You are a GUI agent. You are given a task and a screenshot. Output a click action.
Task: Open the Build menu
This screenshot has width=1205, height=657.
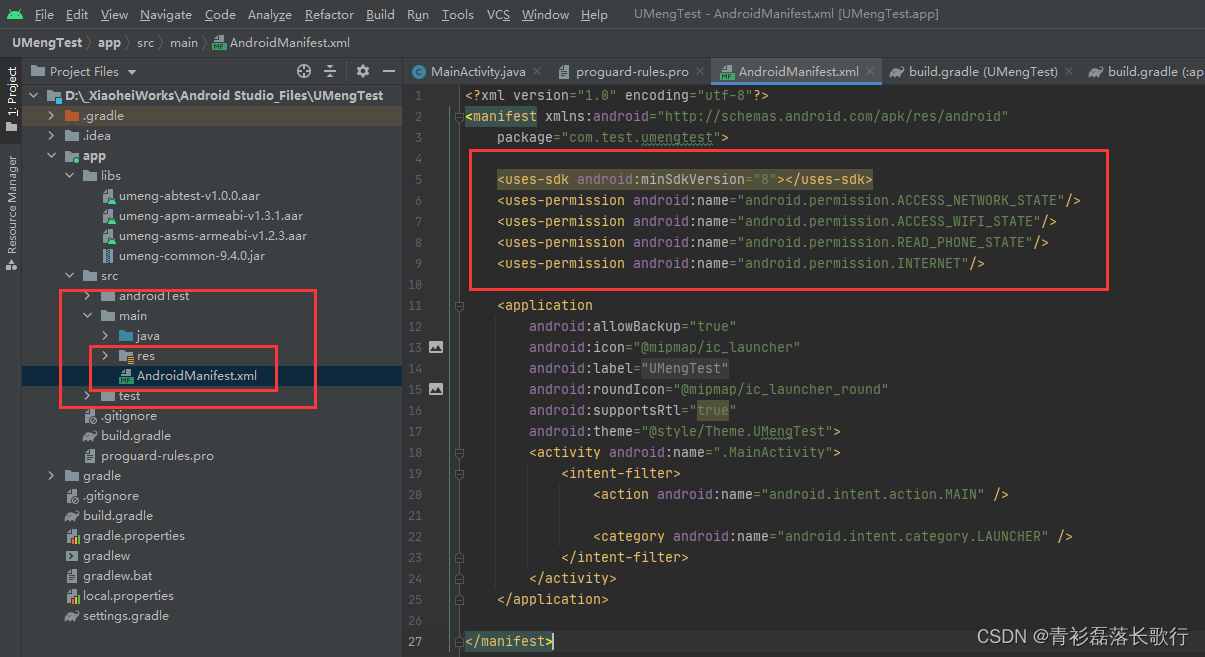(380, 14)
